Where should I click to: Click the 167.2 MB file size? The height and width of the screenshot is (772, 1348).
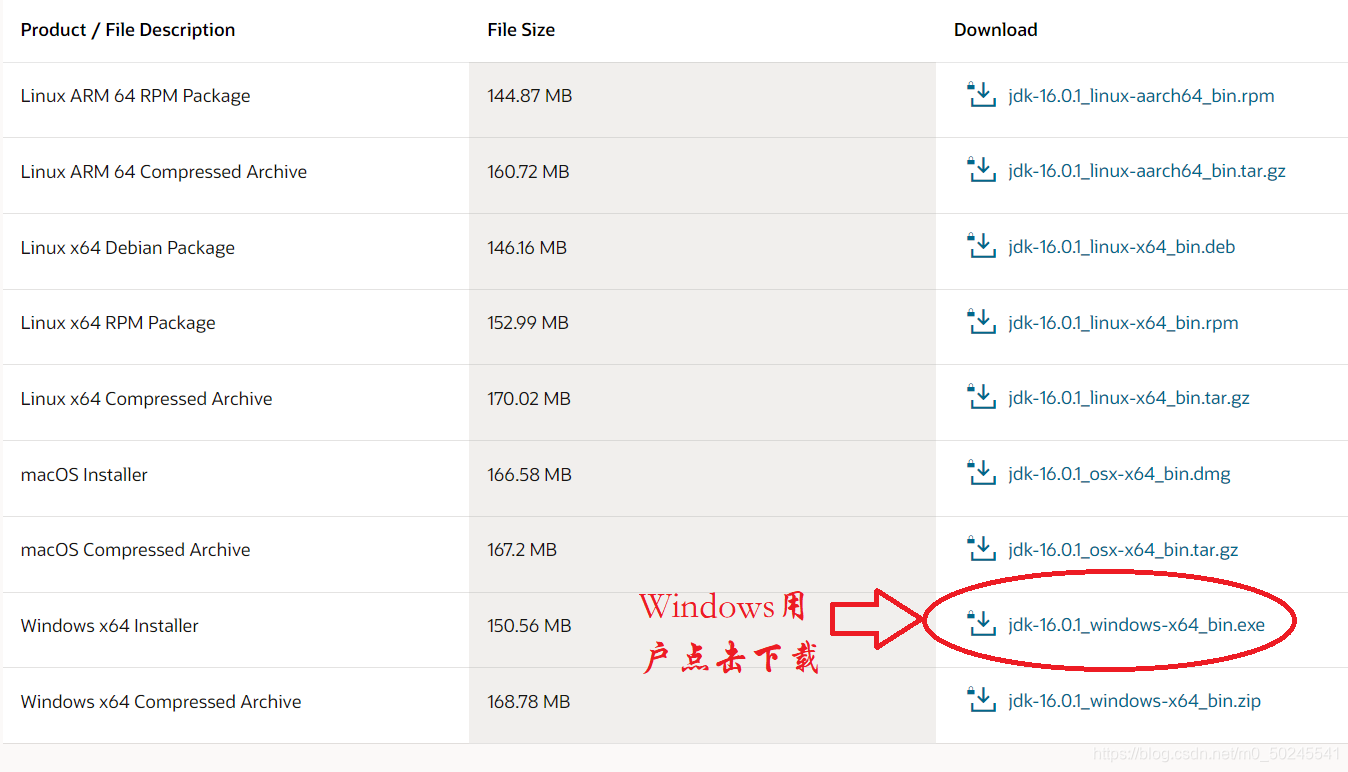[x=522, y=550]
